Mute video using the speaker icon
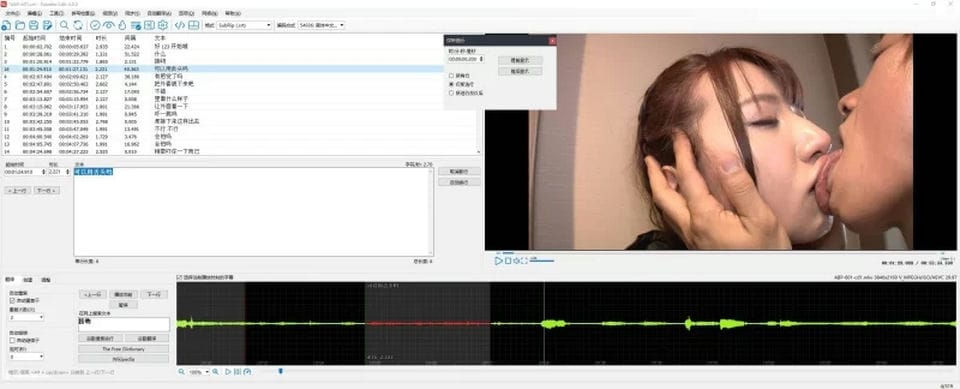The height and width of the screenshot is (389, 960). tap(516, 260)
